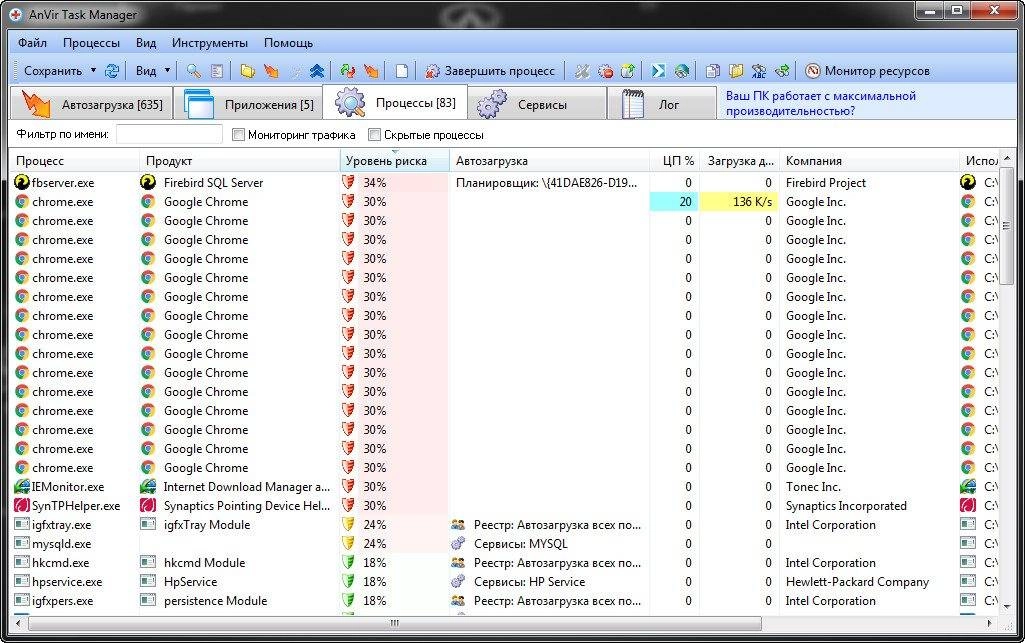Click the crossed wrench tools icon
The image size is (1025, 643).
(582, 71)
